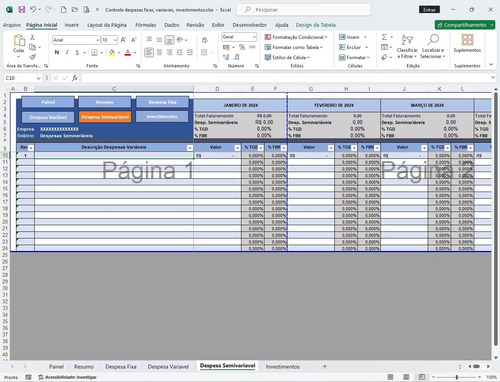Viewport: 500px width, 382px height.
Task: Apply percent style format
Action: tap(242, 47)
